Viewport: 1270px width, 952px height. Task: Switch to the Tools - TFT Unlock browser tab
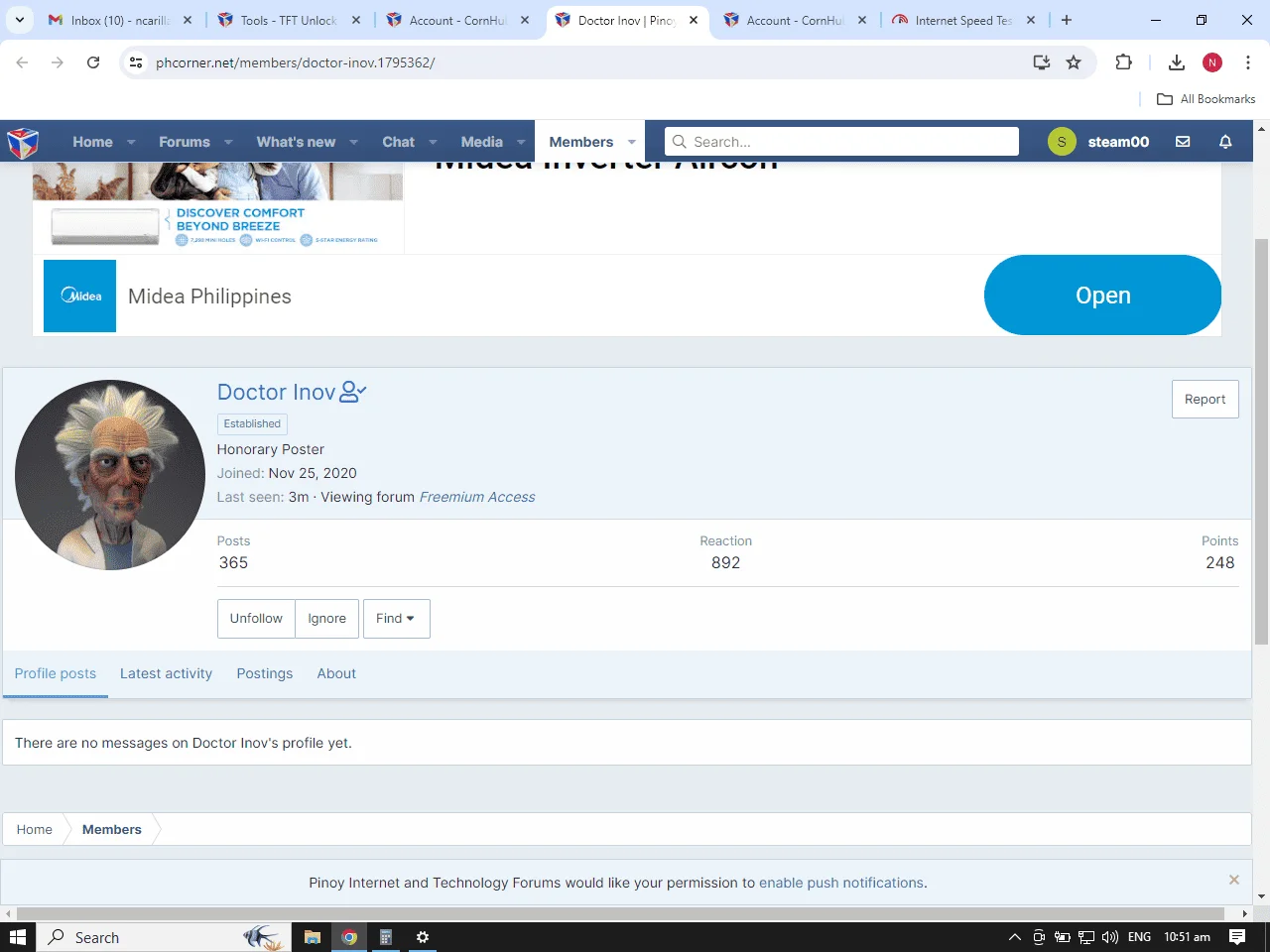coord(288,20)
